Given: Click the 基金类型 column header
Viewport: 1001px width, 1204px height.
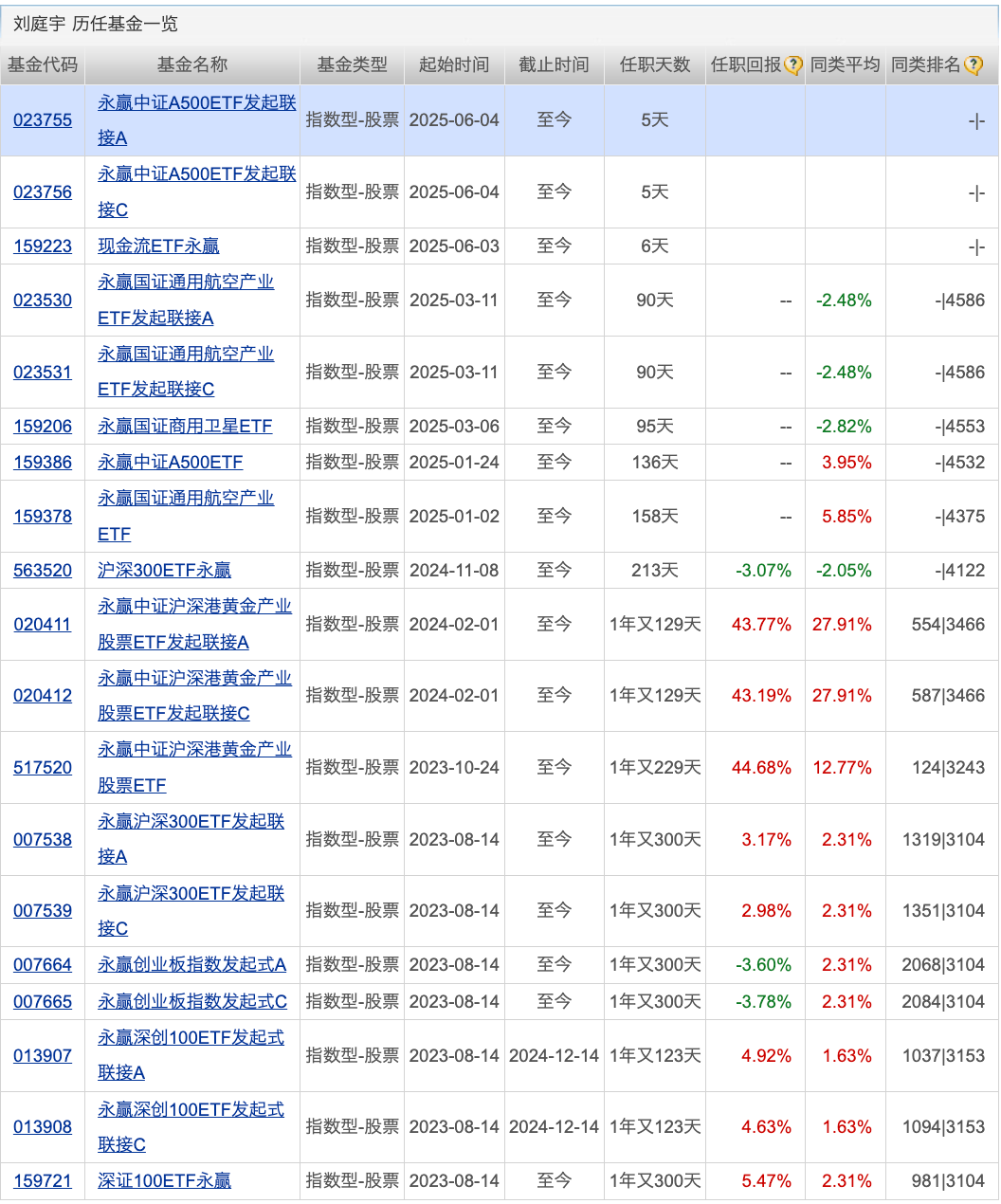Looking at the screenshot, I should pos(353,65).
